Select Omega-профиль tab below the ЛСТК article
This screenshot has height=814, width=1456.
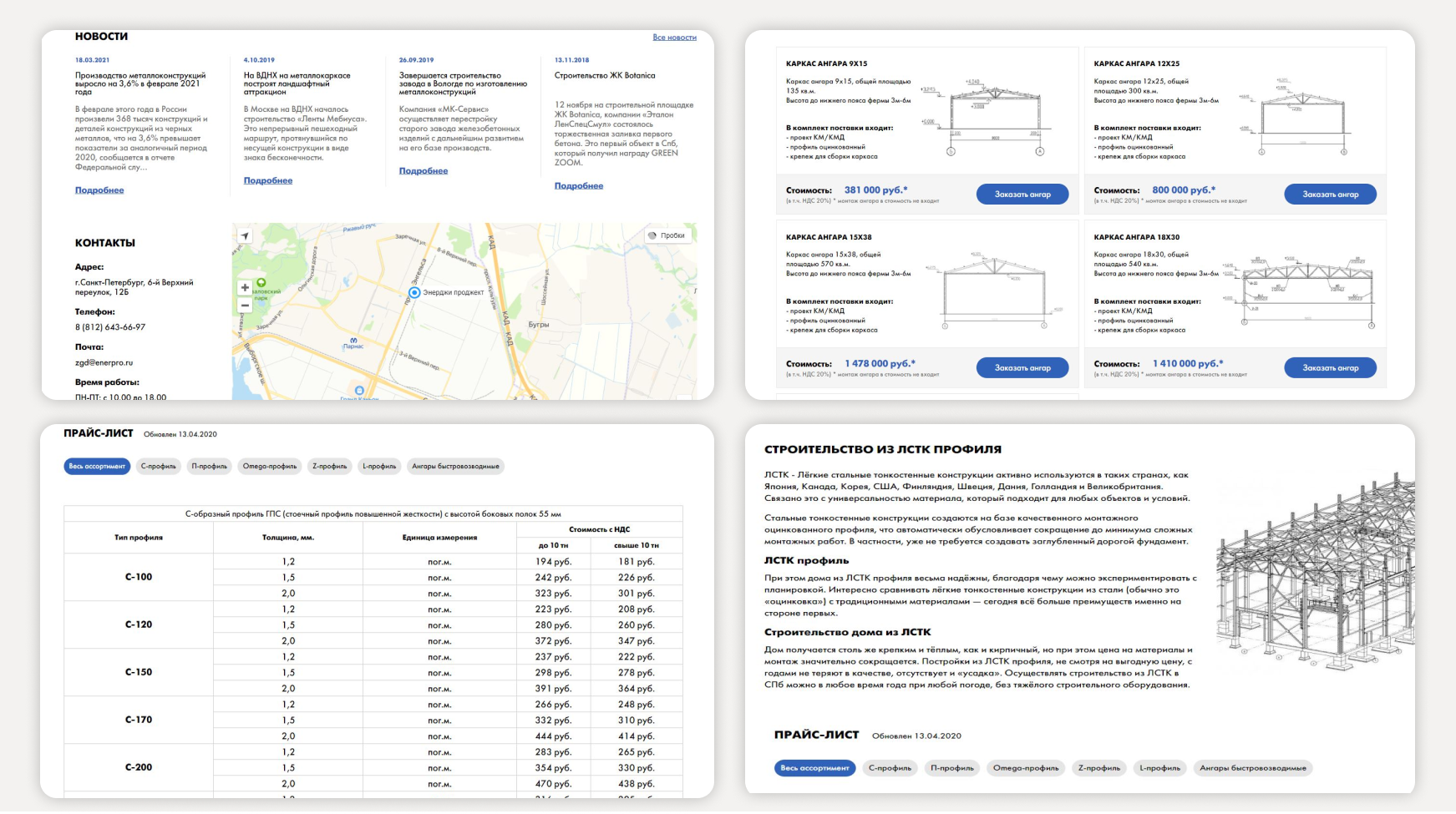click(x=1026, y=768)
